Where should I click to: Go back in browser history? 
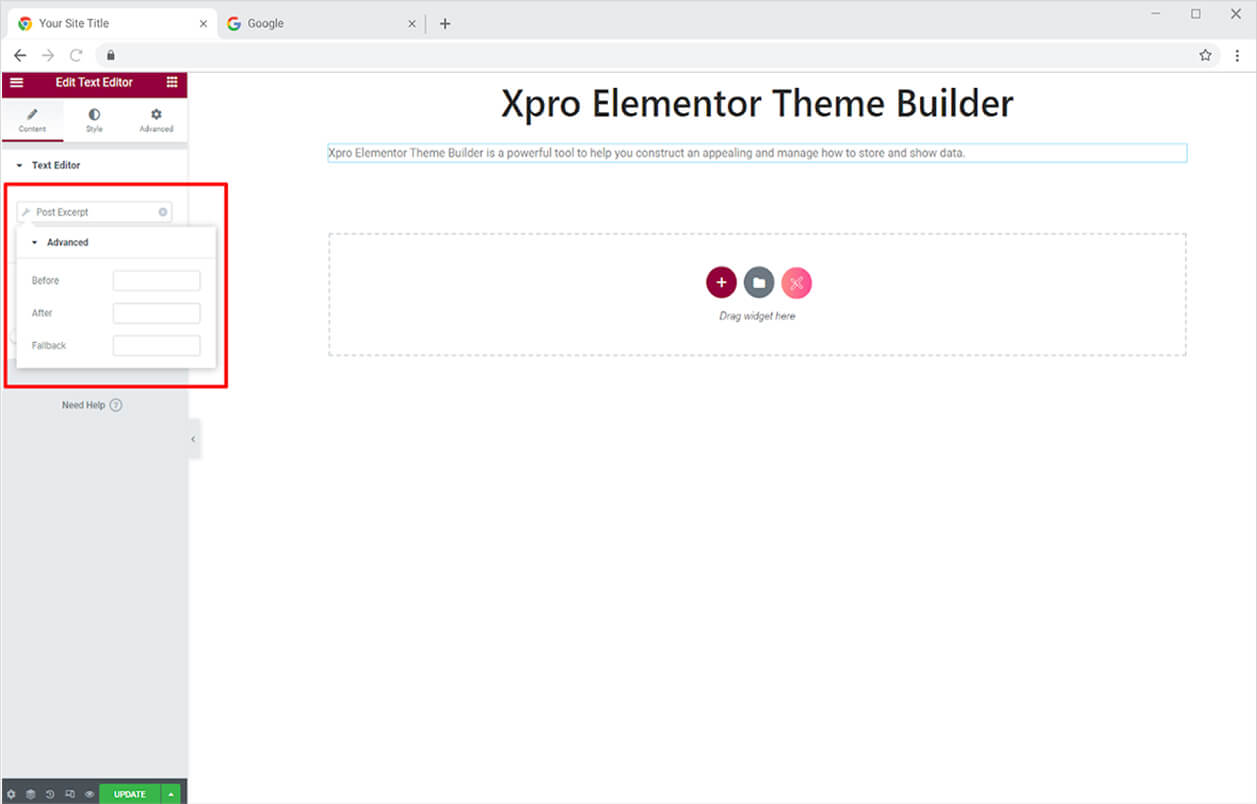(20, 55)
